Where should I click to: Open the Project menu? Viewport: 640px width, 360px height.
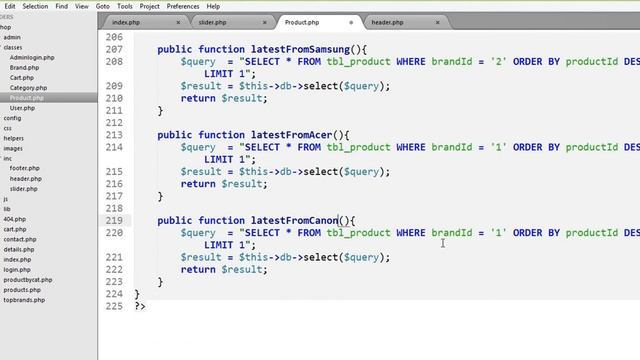(x=149, y=6)
